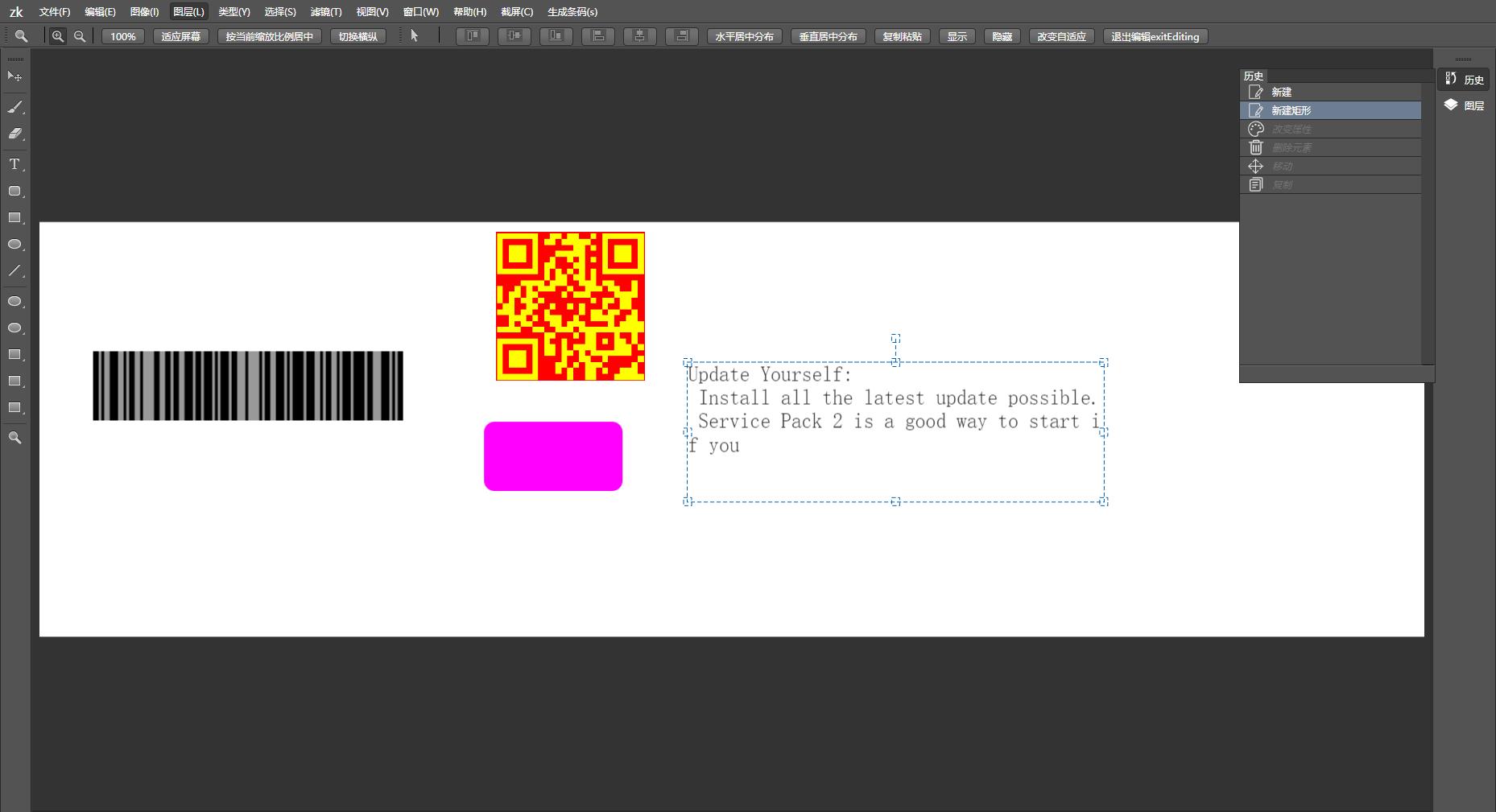This screenshot has width=1496, height=812.
Task: Open the 生成条码(s) menu
Action: coord(572,12)
